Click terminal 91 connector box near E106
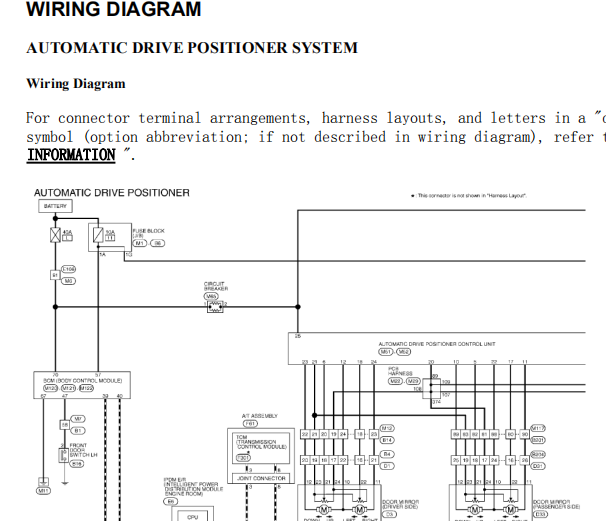 pyautogui.click(x=55, y=275)
